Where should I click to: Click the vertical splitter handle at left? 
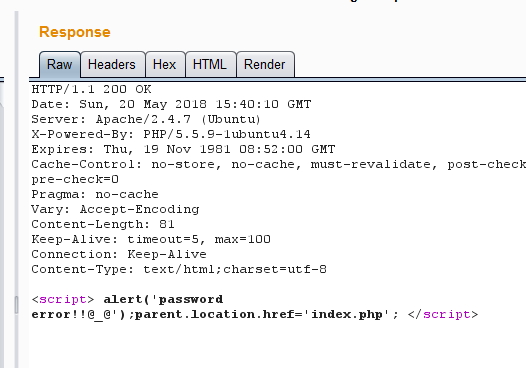tap(16, 305)
